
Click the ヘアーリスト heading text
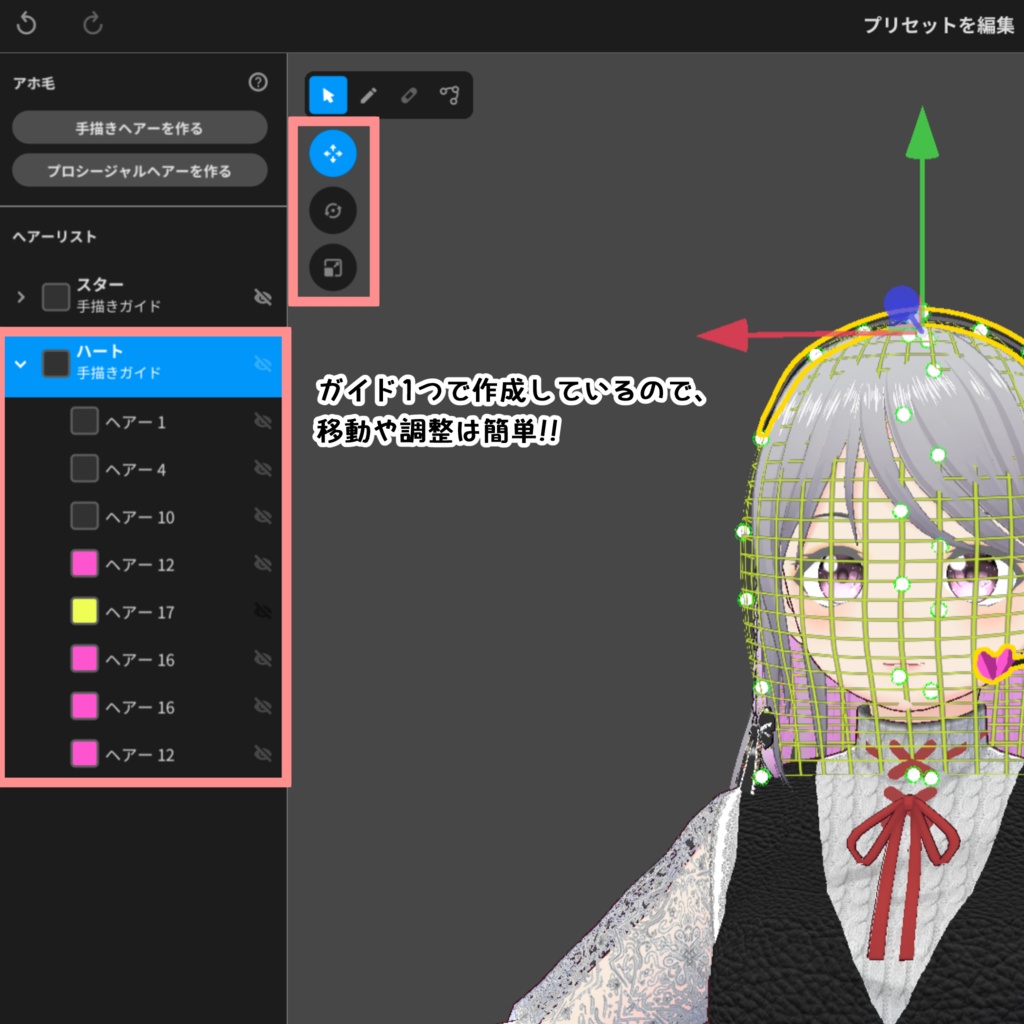click(55, 236)
